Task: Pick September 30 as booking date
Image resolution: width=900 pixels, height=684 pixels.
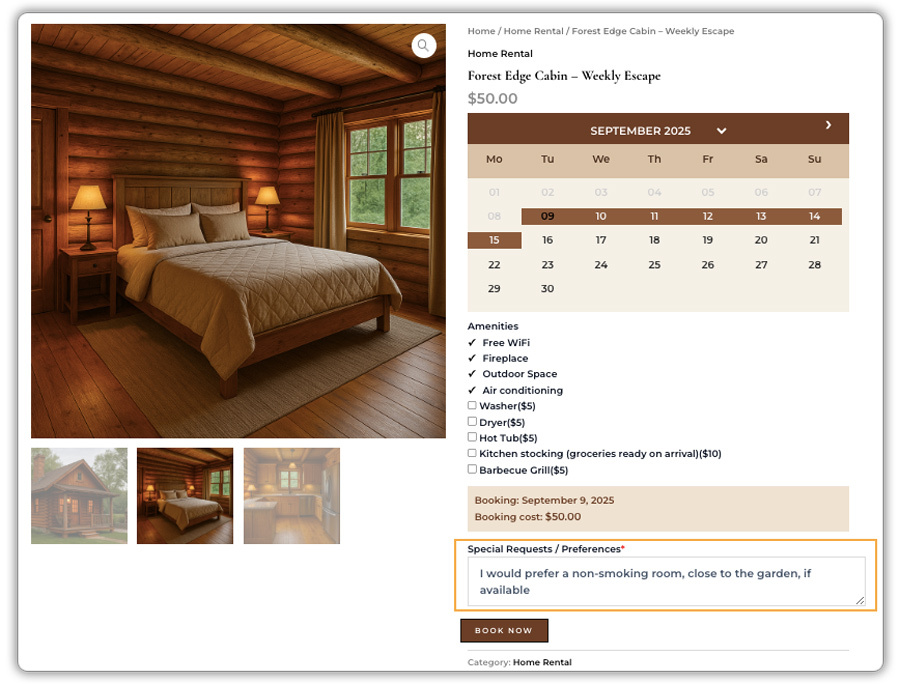Action: 547,288
